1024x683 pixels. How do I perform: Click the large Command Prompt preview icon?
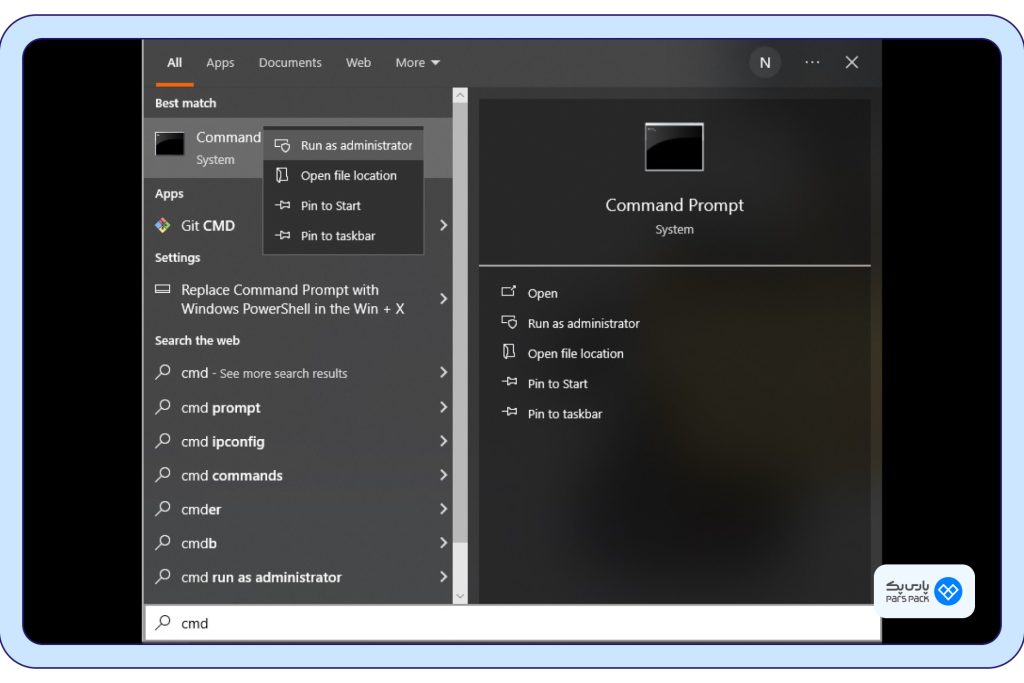tap(674, 147)
